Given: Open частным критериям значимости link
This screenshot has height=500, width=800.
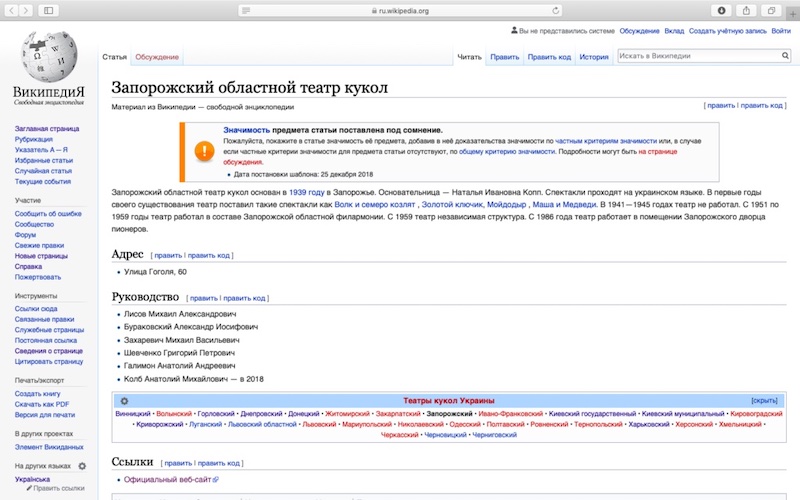Looking at the screenshot, I should click(606, 141).
